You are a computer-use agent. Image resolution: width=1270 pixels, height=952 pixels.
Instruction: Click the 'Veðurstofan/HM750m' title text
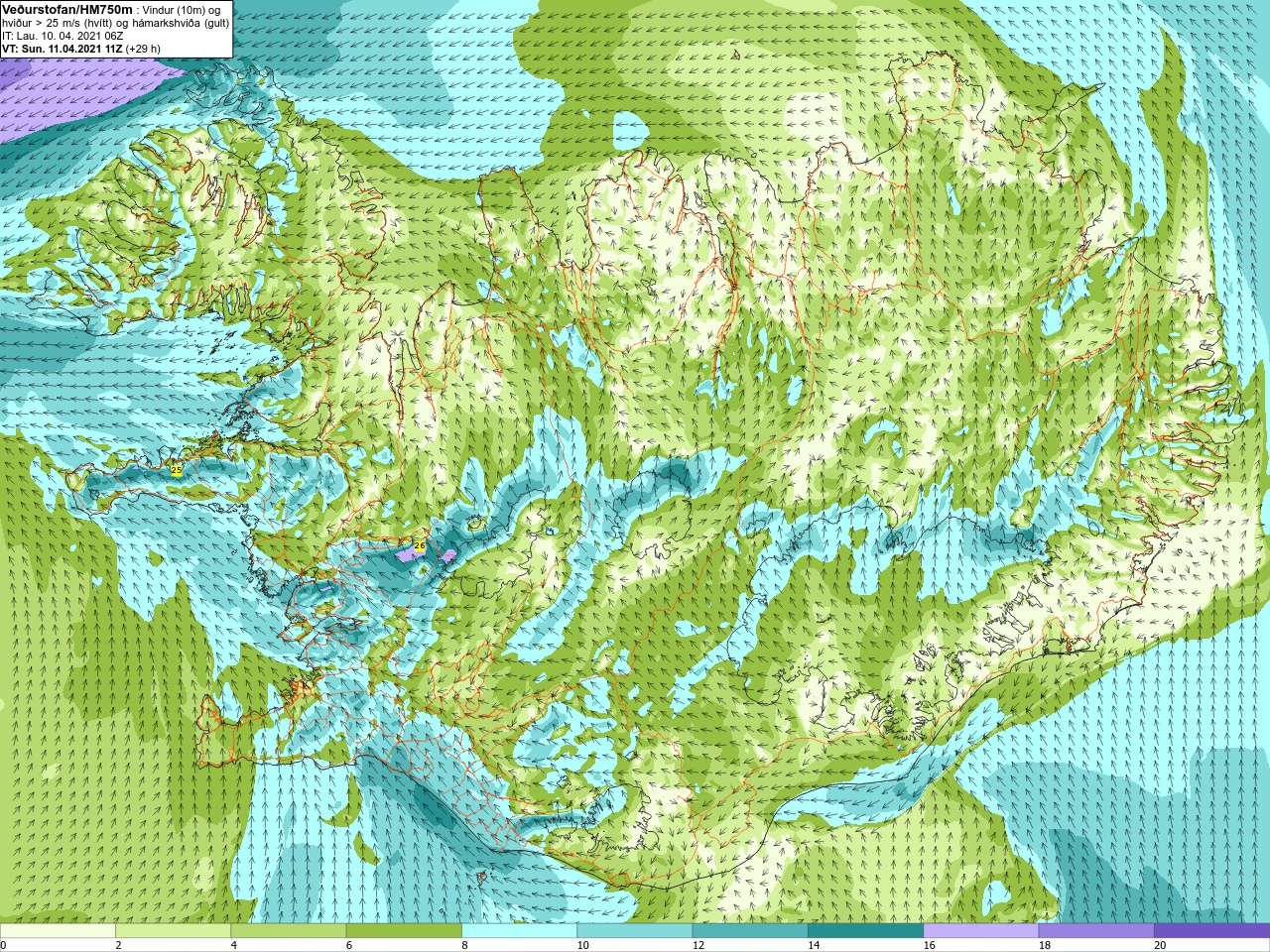tap(66, 9)
